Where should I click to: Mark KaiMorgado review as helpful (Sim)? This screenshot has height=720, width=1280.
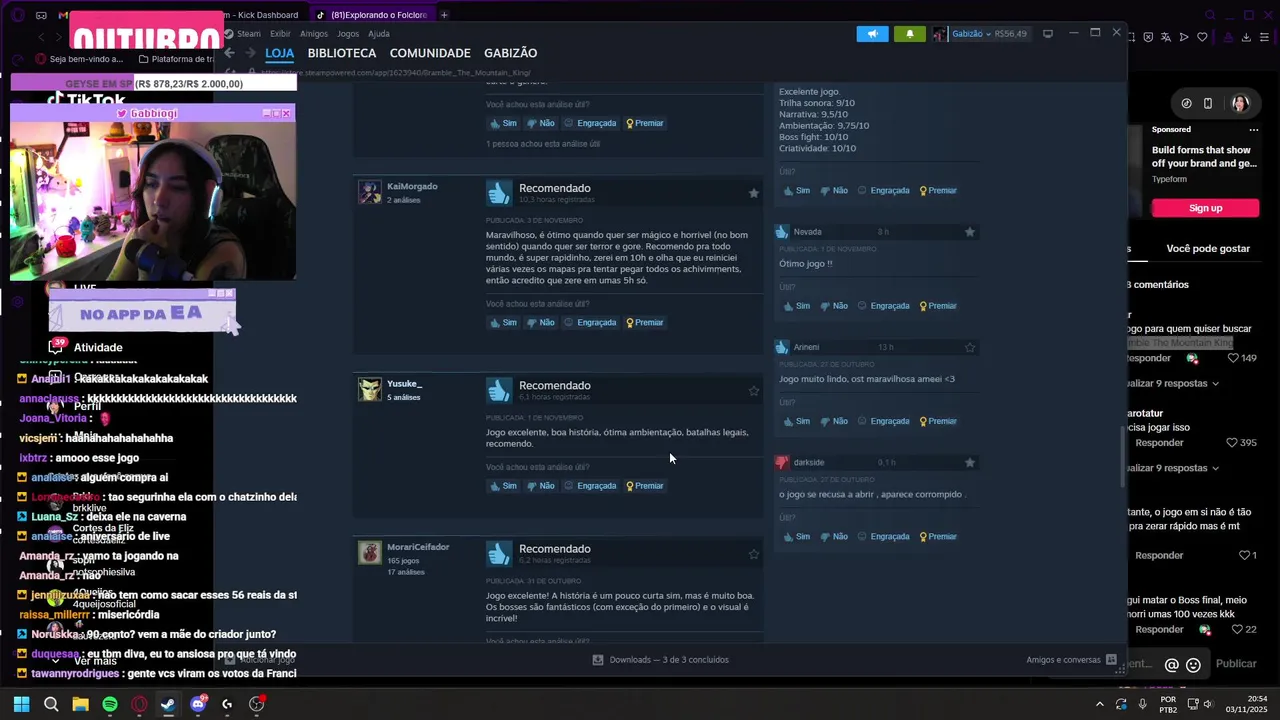click(x=503, y=323)
